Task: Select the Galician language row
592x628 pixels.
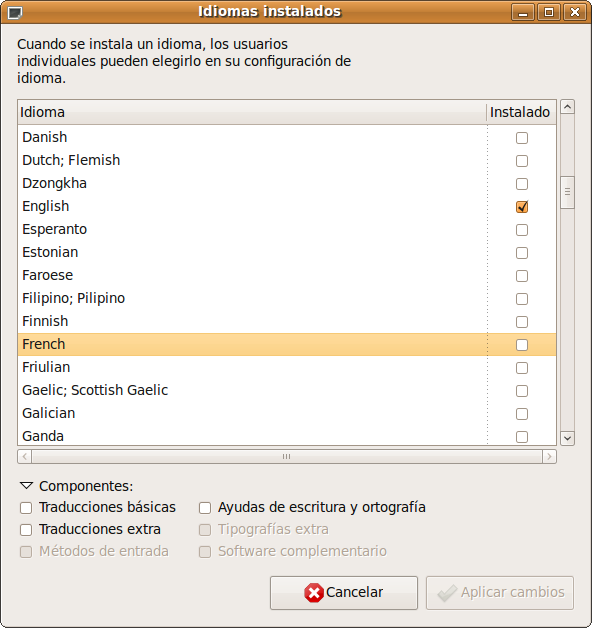Action: (x=287, y=413)
